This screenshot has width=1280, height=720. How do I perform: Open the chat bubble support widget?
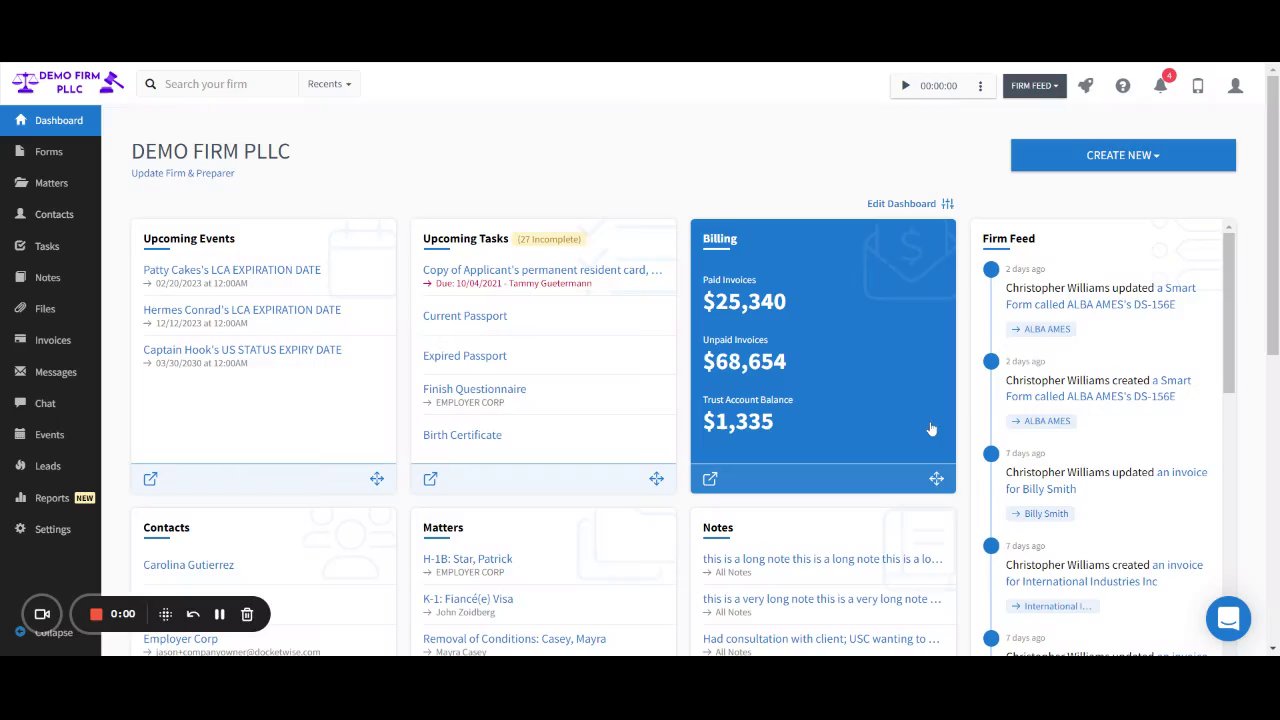pyautogui.click(x=1228, y=618)
